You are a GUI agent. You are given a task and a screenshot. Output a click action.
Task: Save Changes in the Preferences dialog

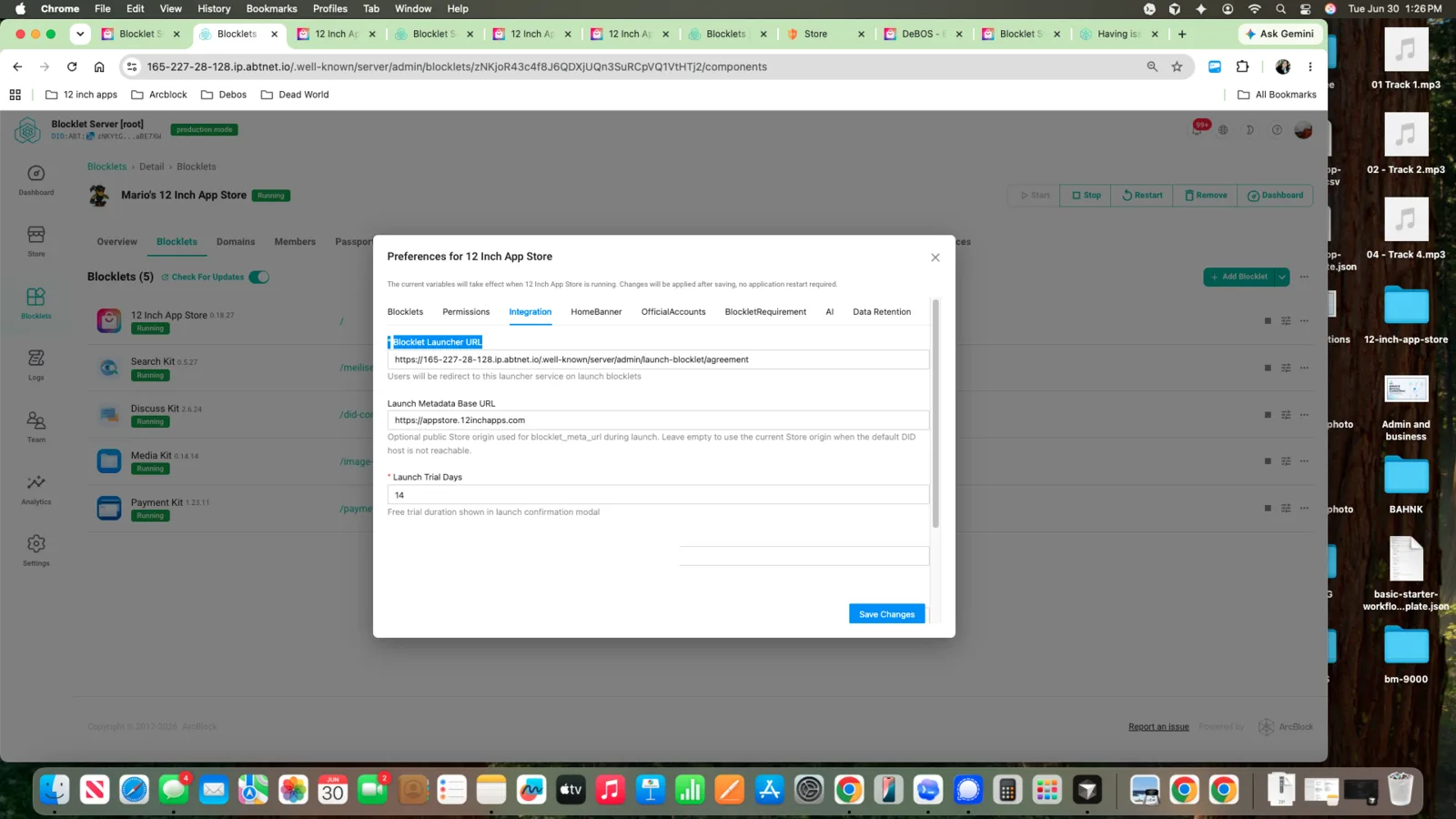(x=886, y=614)
